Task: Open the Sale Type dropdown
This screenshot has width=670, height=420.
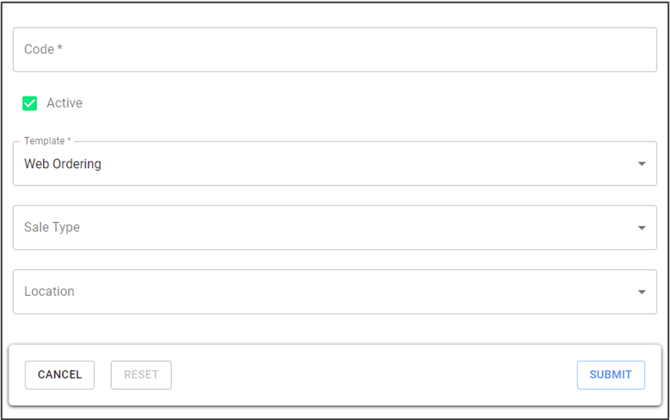Action: [334, 228]
